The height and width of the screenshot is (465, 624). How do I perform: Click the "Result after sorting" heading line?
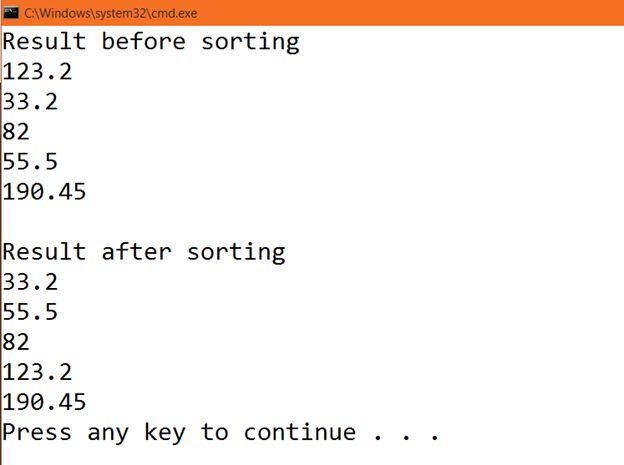[144, 252]
